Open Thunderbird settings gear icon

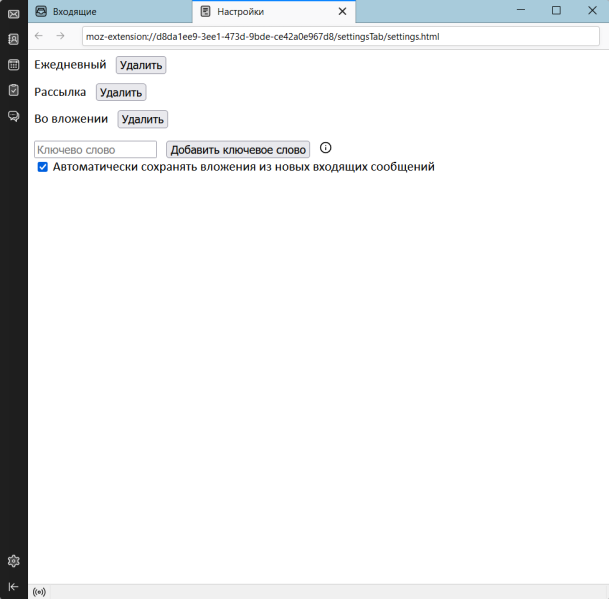[x=13, y=561]
